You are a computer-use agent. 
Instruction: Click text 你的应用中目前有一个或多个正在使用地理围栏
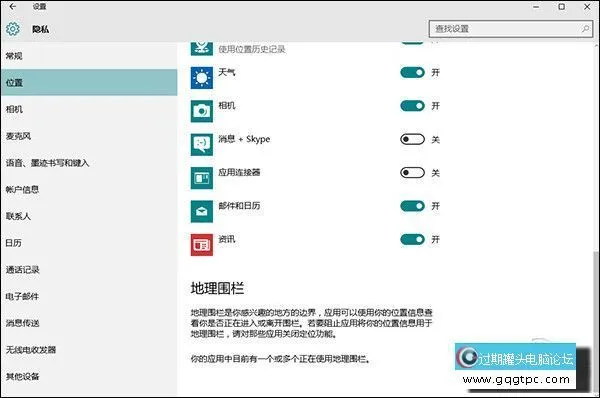click(280, 359)
